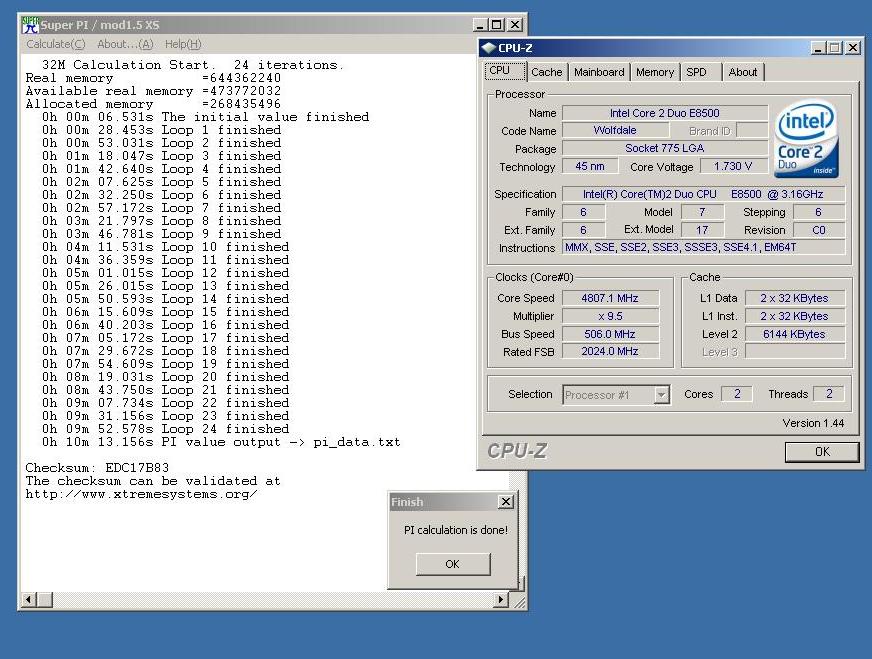This screenshot has height=659, width=872.
Task: Click the 'Version 1.44' label in CPU-Z
Action: (x=813, y=423)
